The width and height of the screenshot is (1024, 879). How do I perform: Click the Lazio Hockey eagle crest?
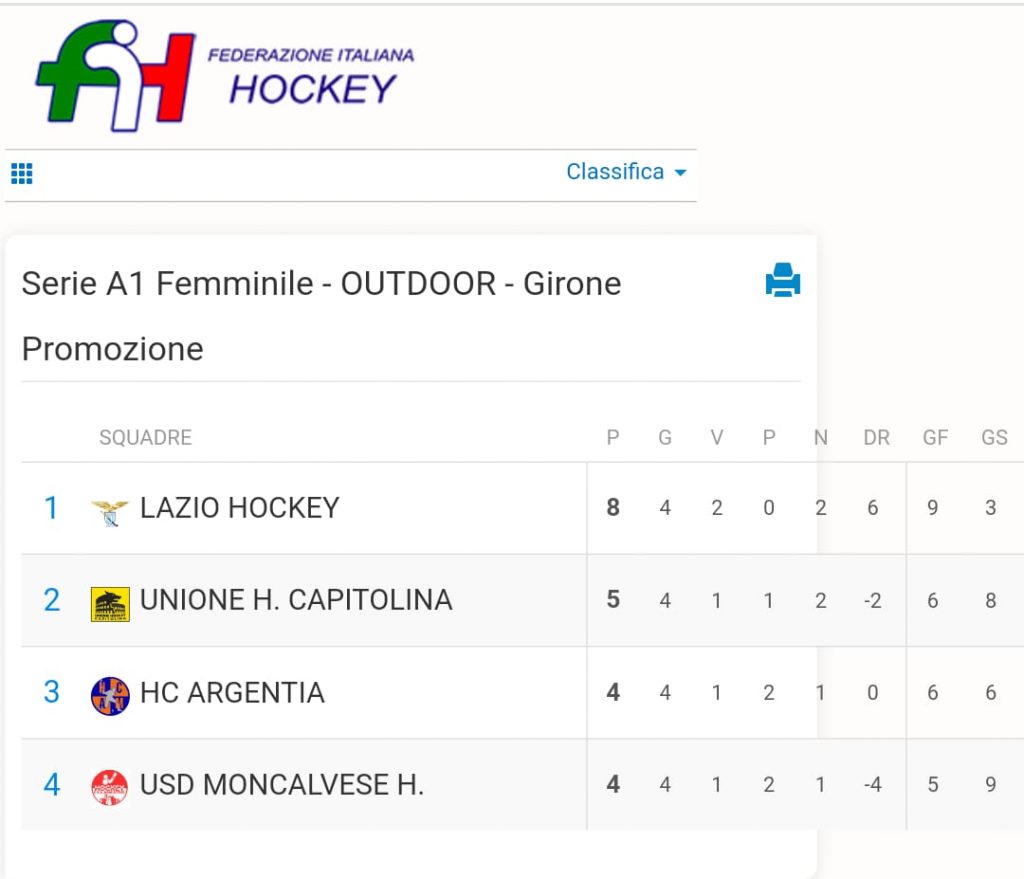[110, 513]
